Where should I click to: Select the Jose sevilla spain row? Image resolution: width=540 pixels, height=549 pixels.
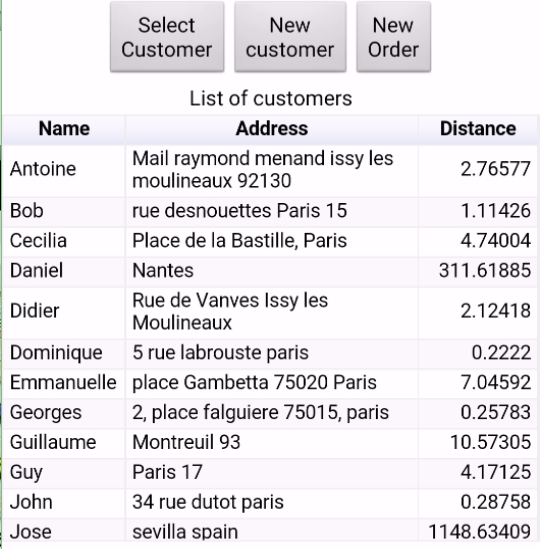270,531
